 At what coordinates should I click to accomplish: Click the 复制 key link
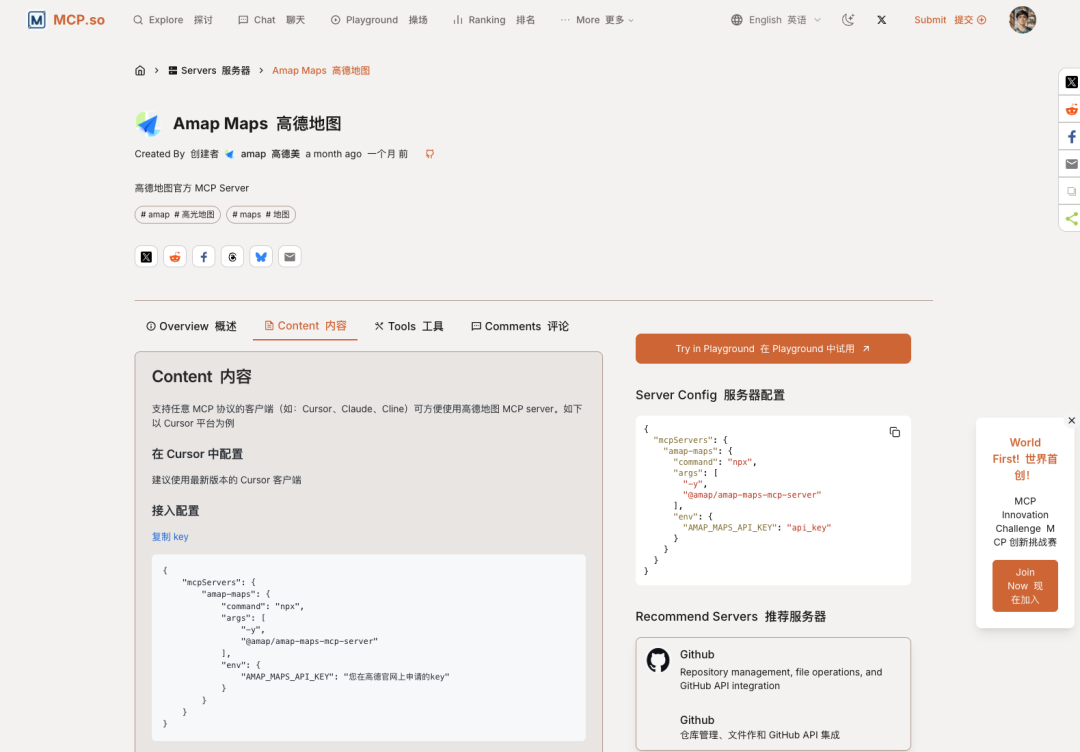click(169, 536)
